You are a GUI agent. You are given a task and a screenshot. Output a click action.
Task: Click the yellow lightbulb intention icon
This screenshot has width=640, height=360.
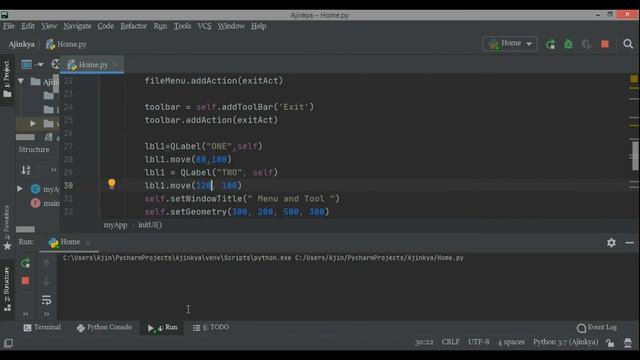coord(111,184)
